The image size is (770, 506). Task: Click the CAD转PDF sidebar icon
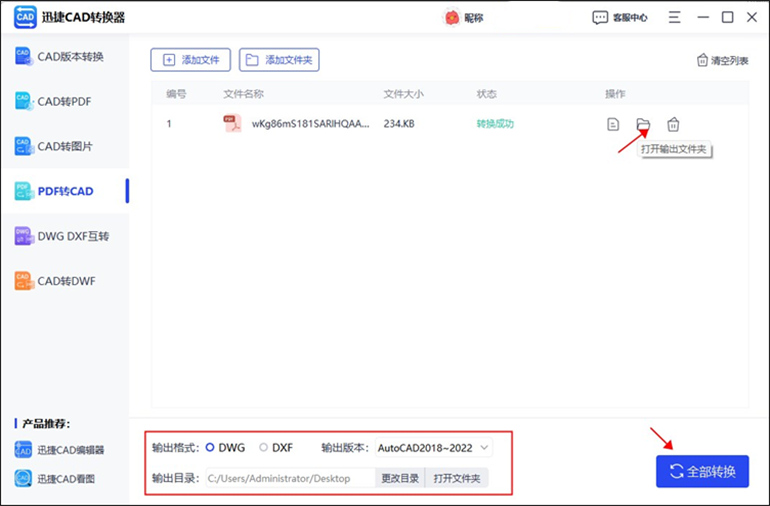tap(24, 101)
